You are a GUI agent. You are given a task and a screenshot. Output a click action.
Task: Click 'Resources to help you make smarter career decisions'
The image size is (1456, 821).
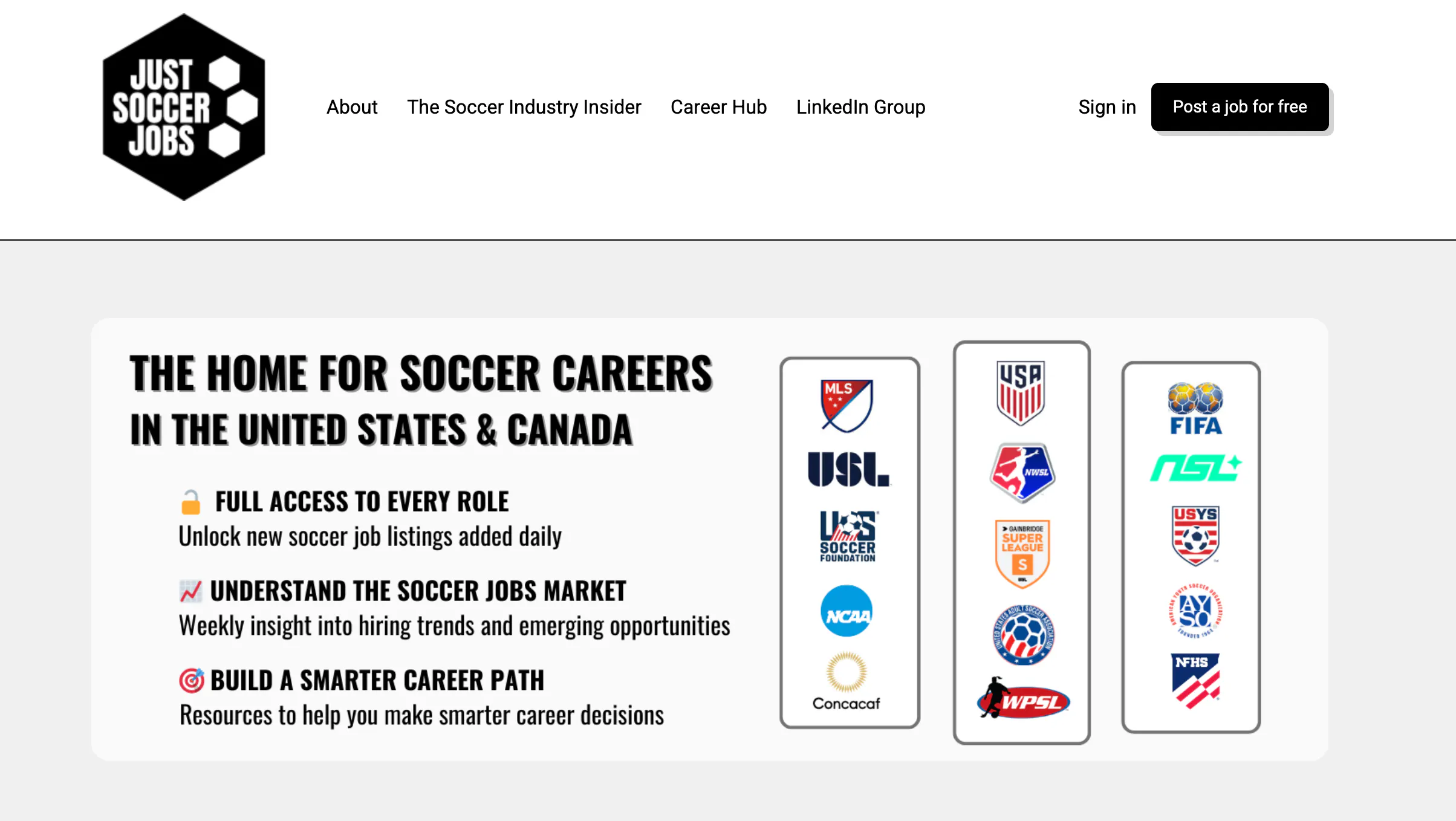pyautogui.click(x=422, y=716)
